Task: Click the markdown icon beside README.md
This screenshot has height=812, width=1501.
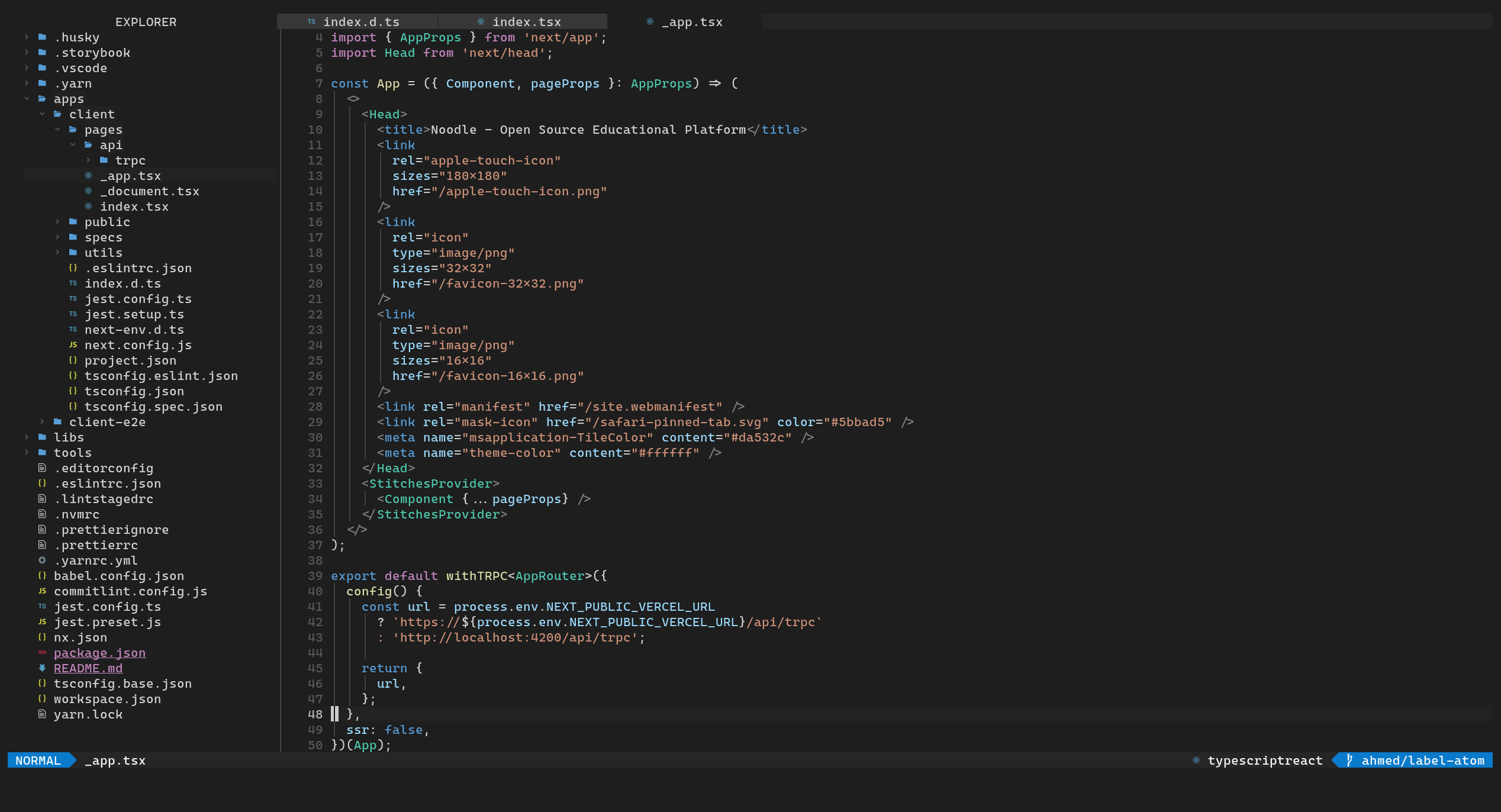Action: click(42, 668)
